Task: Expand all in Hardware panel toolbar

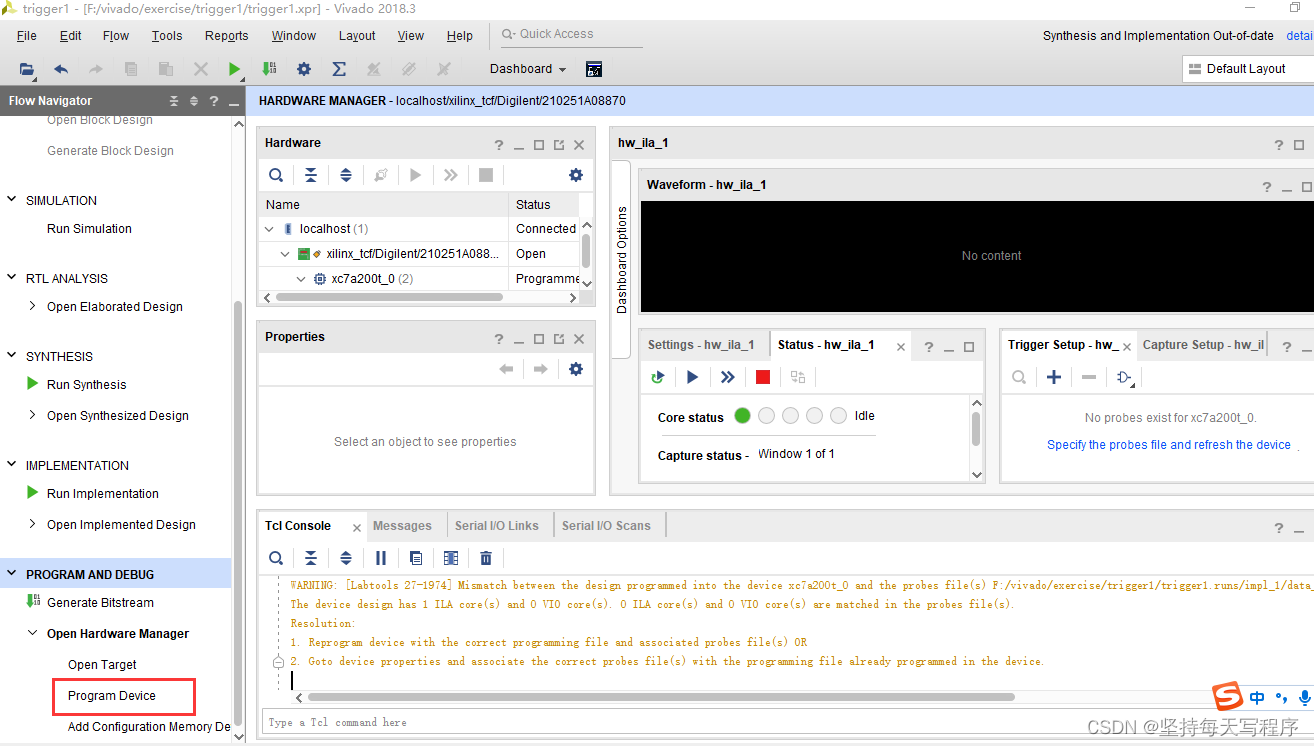Action: pyautogui.click(x=346, y=175)
